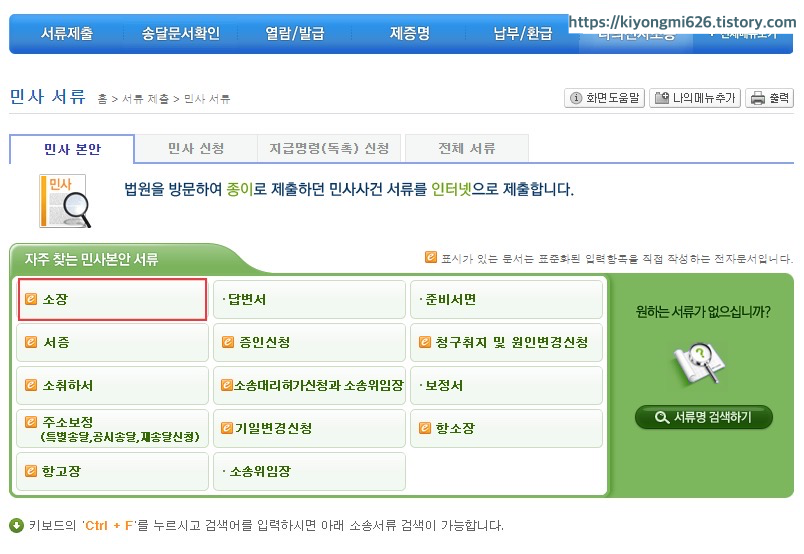Image resolution: width=804 pixels, height=554 pixels.
Task: Open the 소장 document form
Action: coord(112,300)
